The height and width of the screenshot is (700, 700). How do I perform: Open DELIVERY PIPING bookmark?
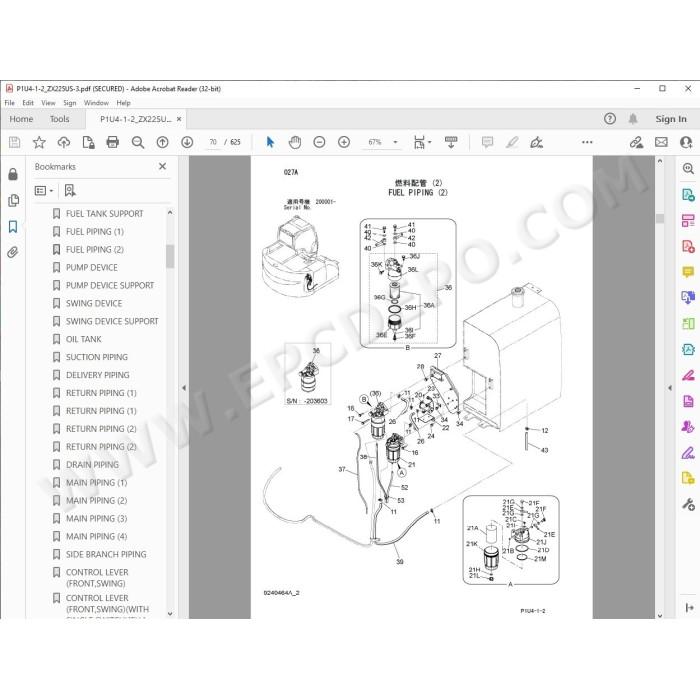tap(97, 375)
